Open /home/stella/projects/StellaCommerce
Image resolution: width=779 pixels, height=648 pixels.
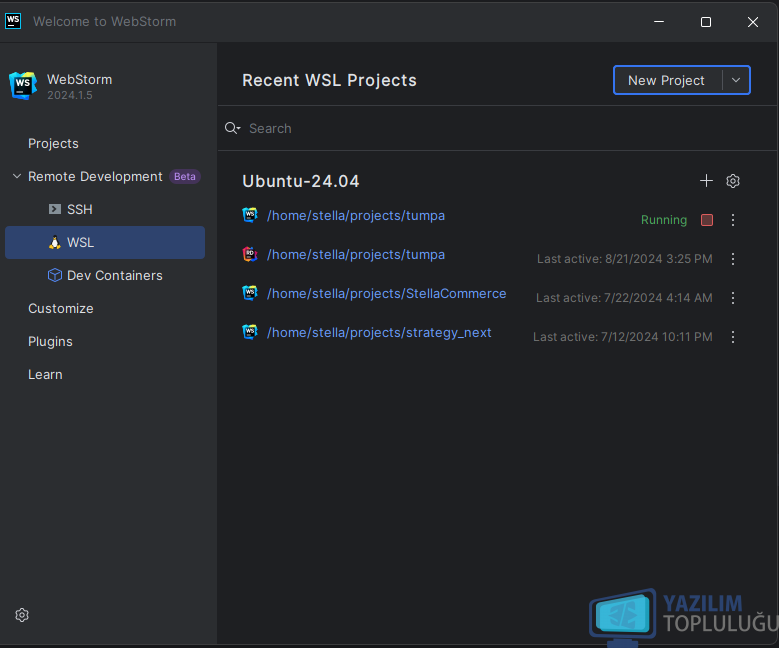pos(387,294)
